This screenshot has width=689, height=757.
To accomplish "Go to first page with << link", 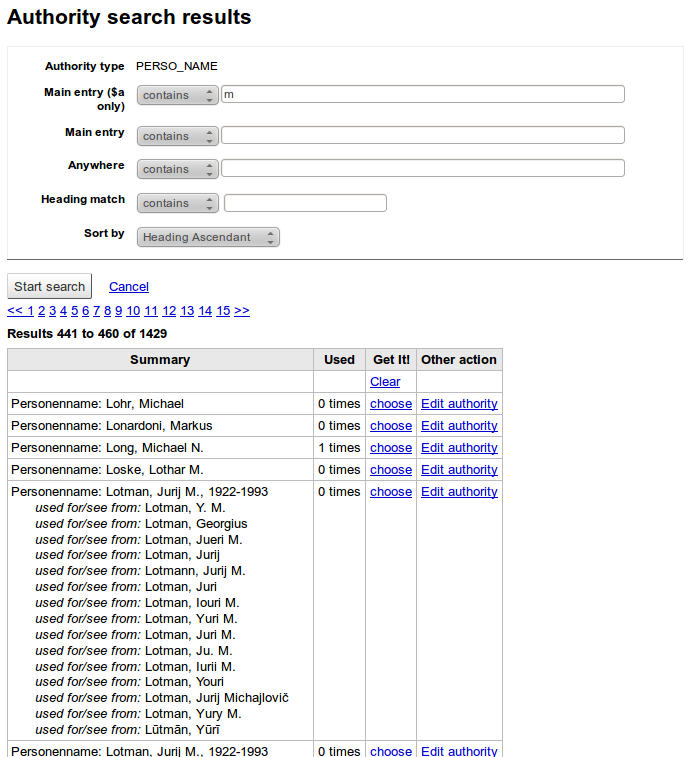I will (14, 311).
